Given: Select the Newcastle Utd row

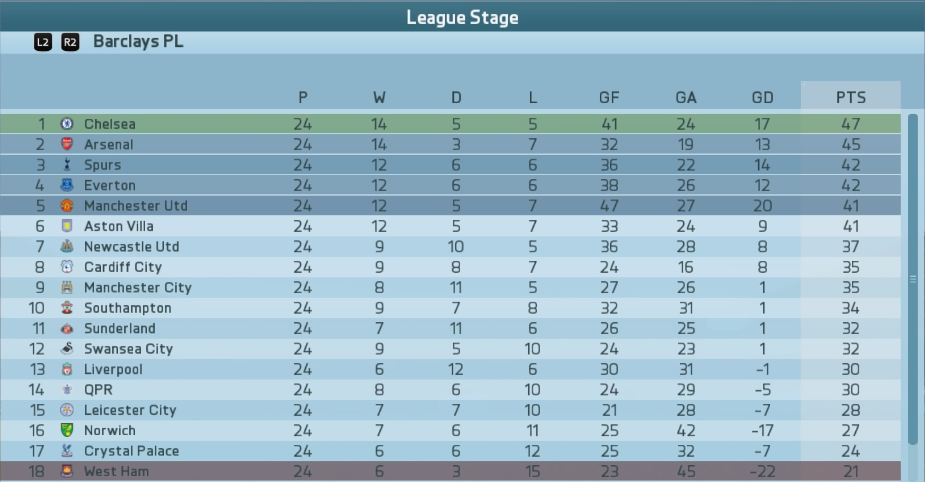Looking at the screenshot, I should point(451,247).
